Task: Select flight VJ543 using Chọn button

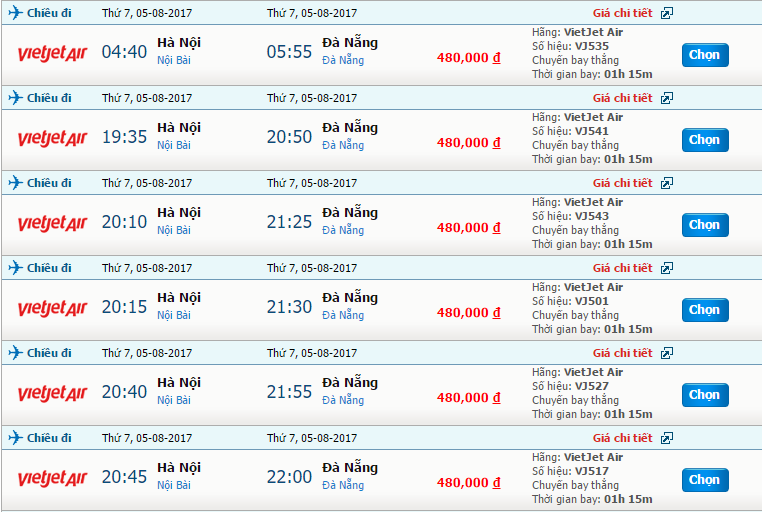Action: pyautogui.click(x=704, y=225)
